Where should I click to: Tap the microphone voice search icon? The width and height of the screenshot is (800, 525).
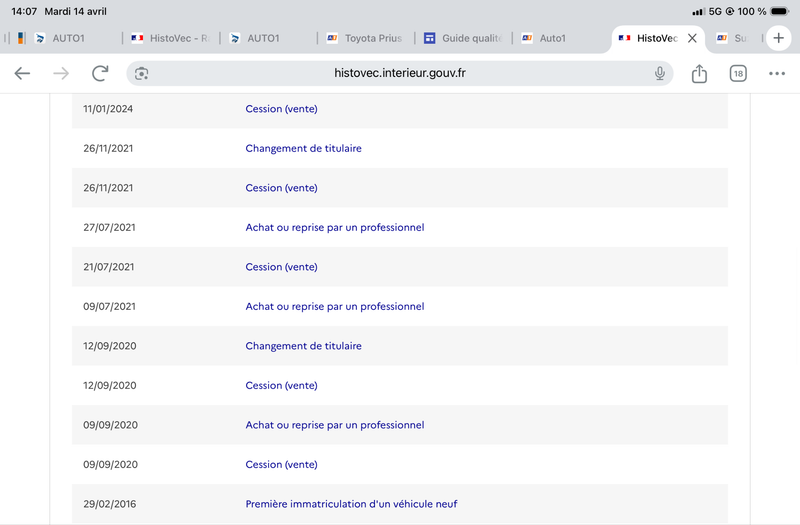[660, 73]
